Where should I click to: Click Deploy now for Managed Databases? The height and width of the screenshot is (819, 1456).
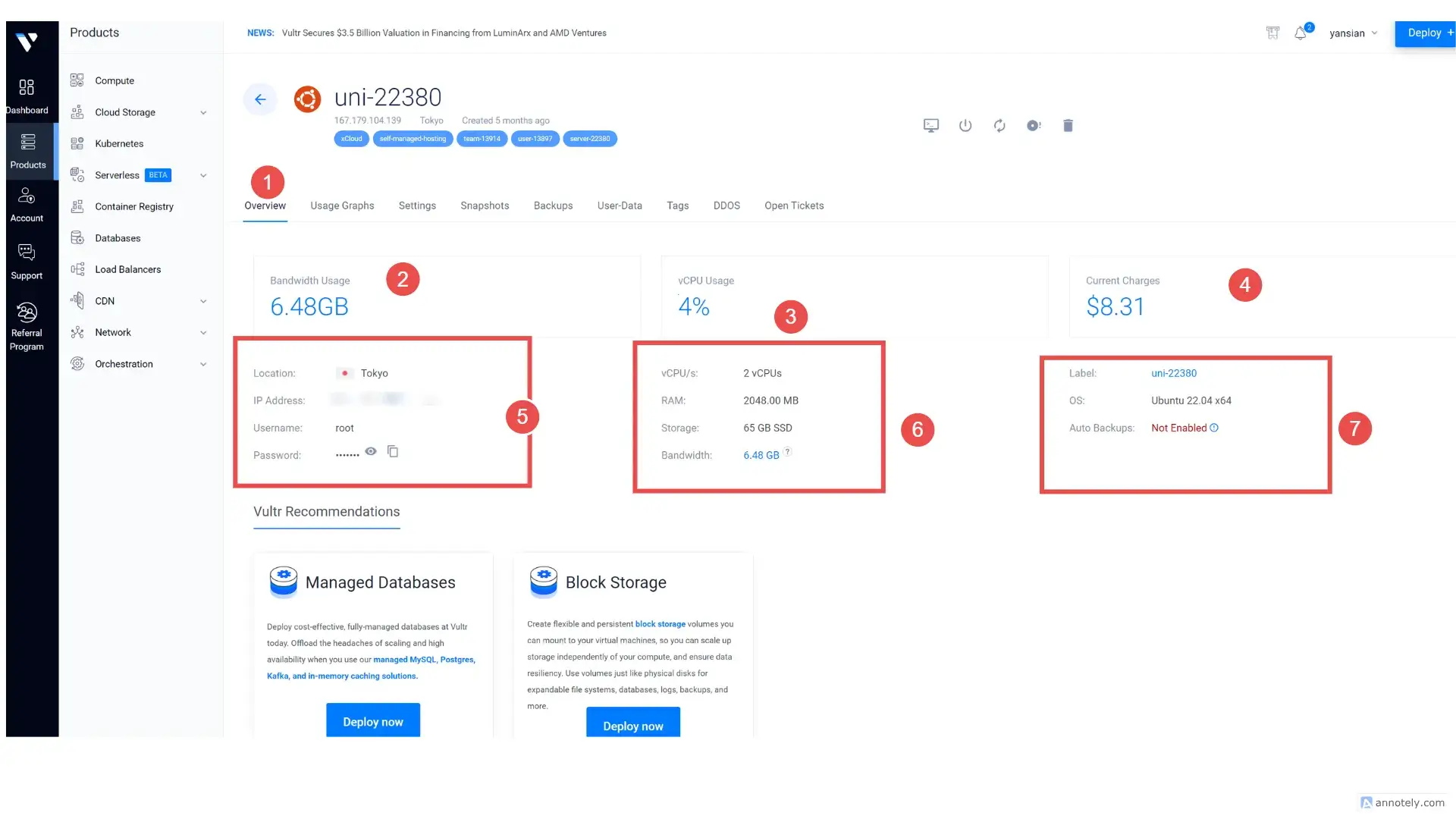373,720
